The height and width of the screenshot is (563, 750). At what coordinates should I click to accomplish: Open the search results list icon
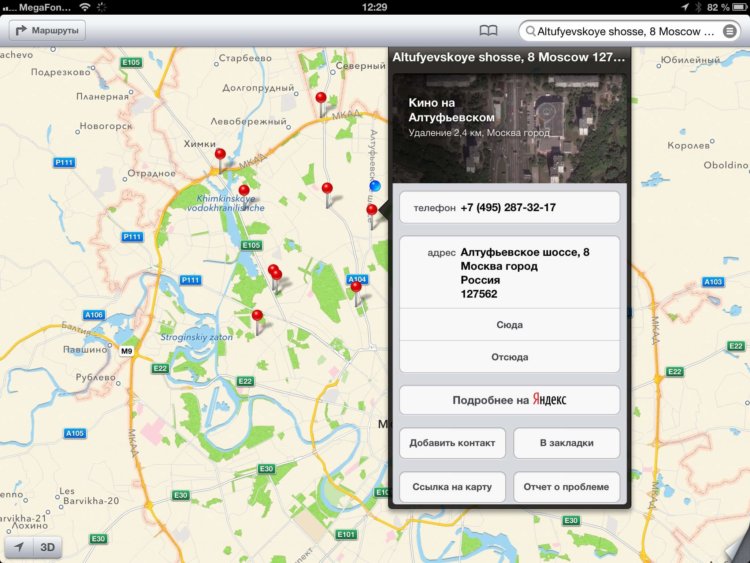[x=729, y=31]
